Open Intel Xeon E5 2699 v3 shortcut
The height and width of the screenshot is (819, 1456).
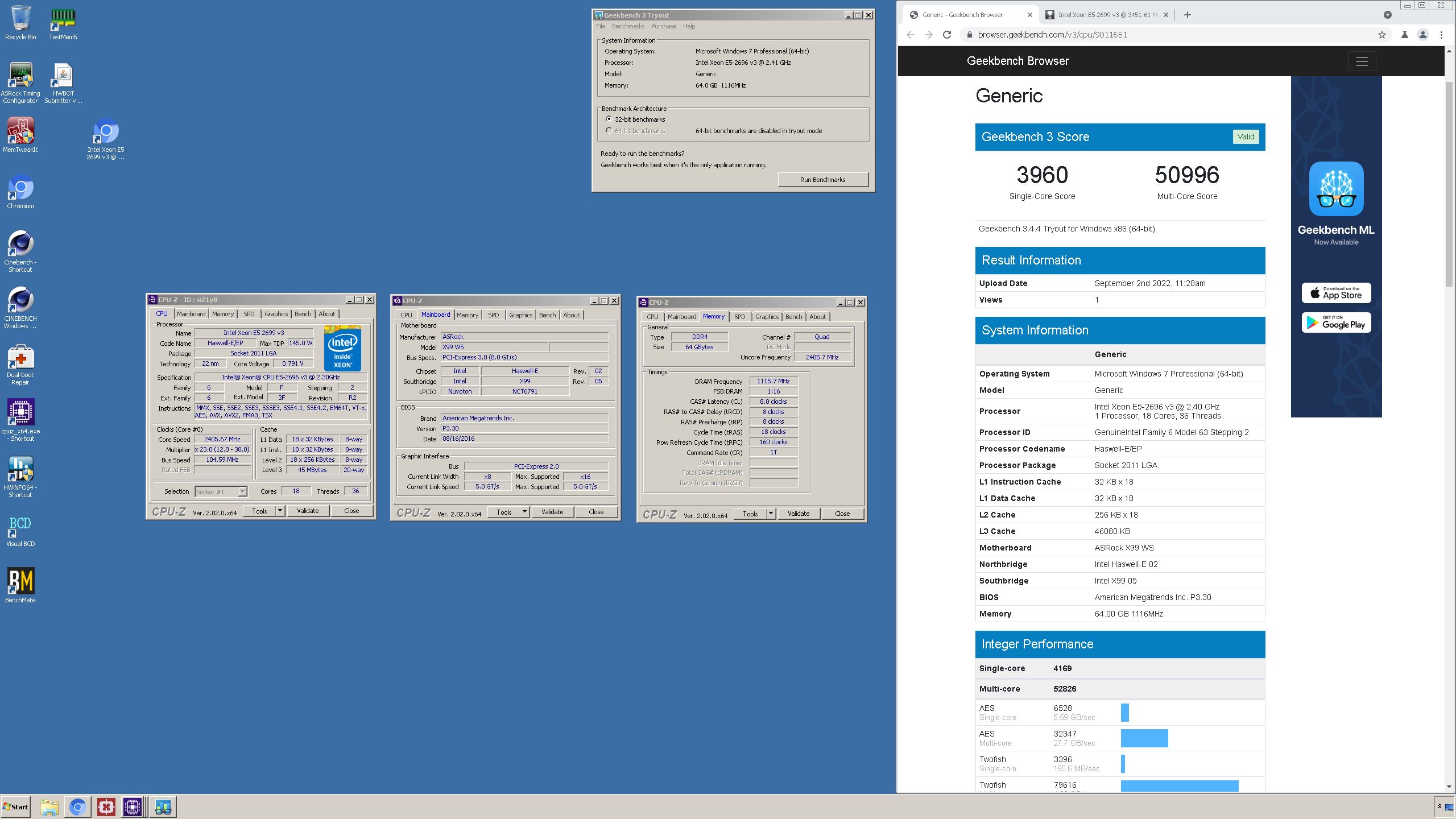106,139
